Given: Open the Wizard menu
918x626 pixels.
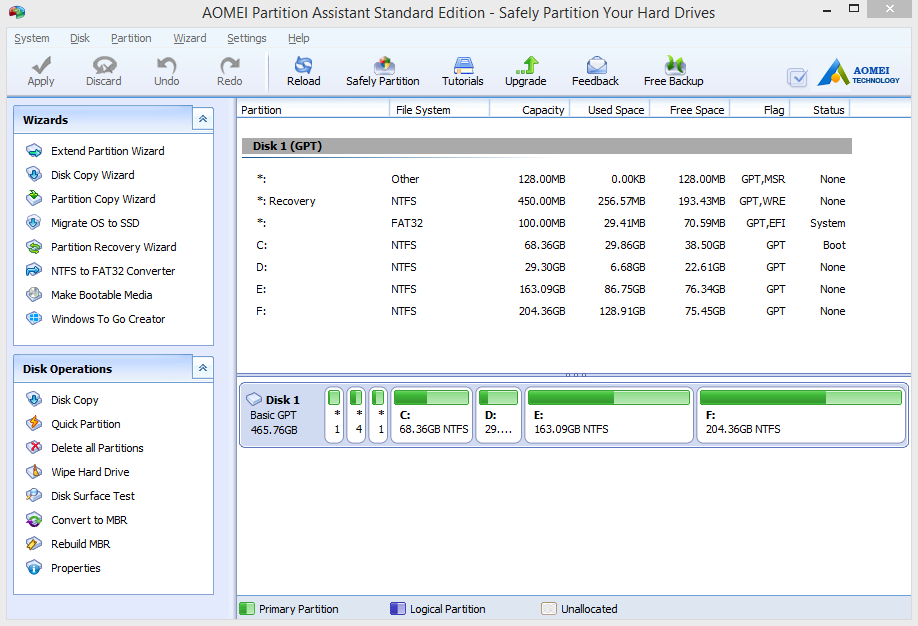Looking at the screenshot, I should pos(190,38).
